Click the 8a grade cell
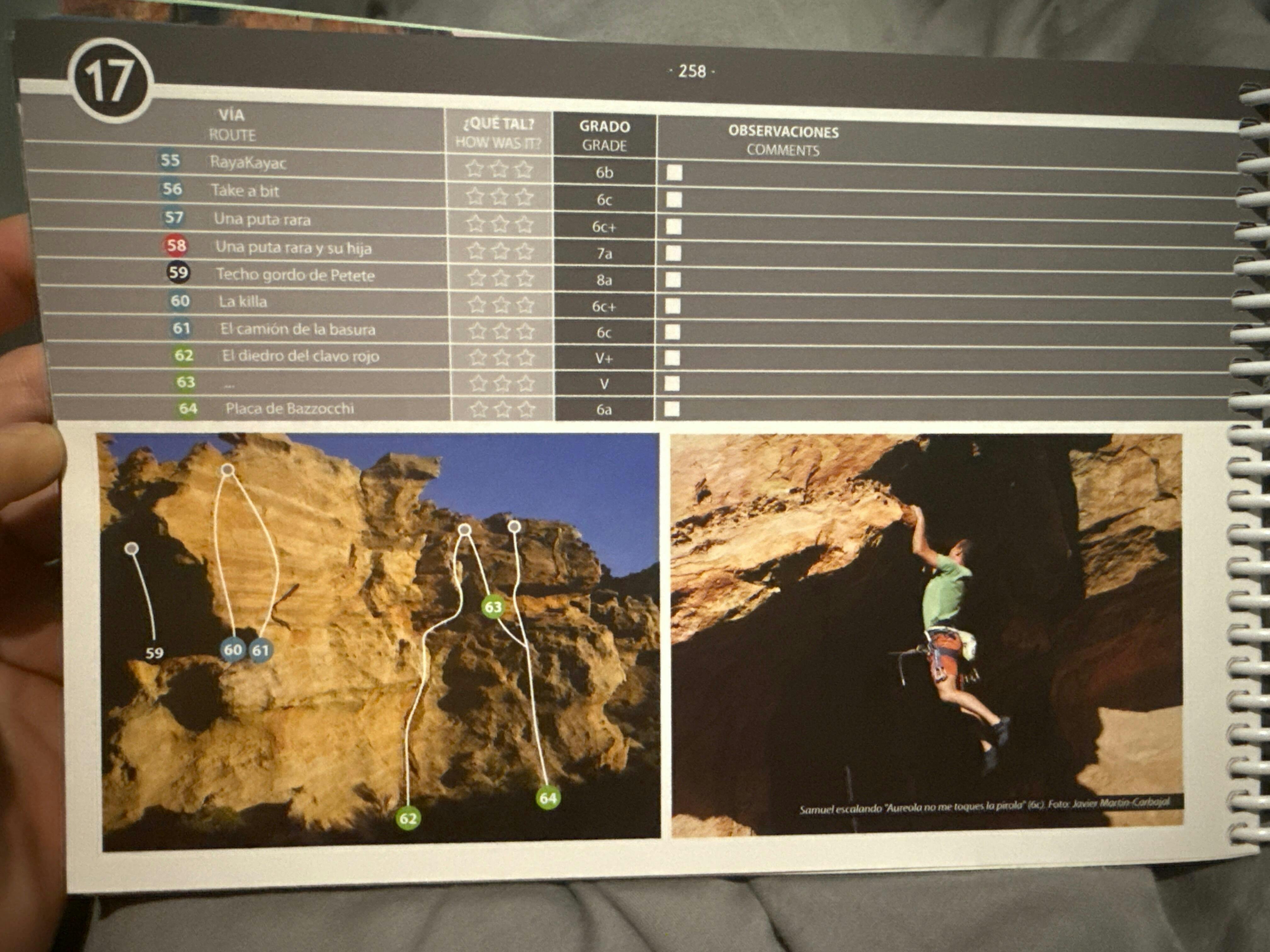1270x952 pixels. pos(604,280)
